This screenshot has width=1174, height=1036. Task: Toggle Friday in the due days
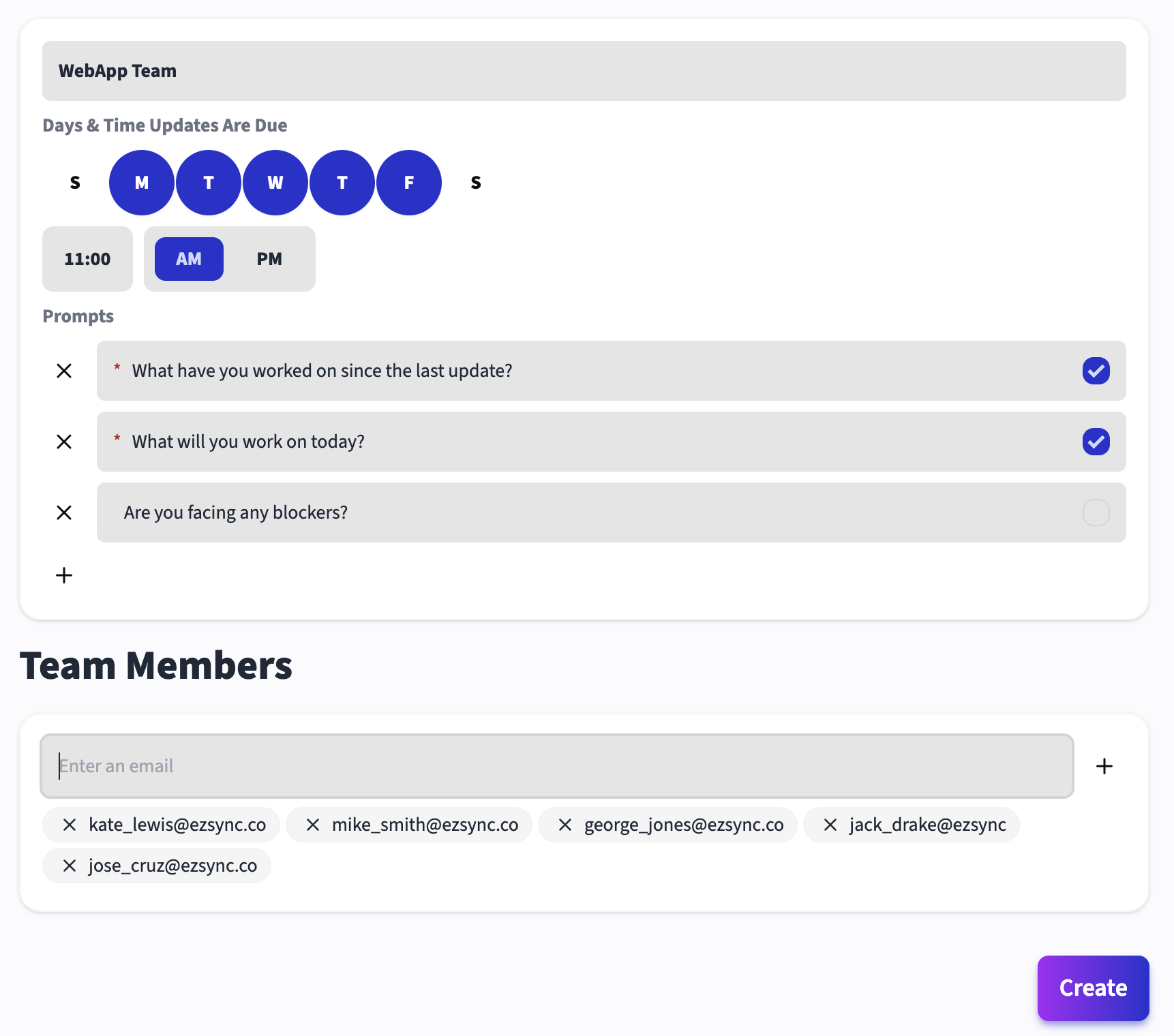coord(409,183)
